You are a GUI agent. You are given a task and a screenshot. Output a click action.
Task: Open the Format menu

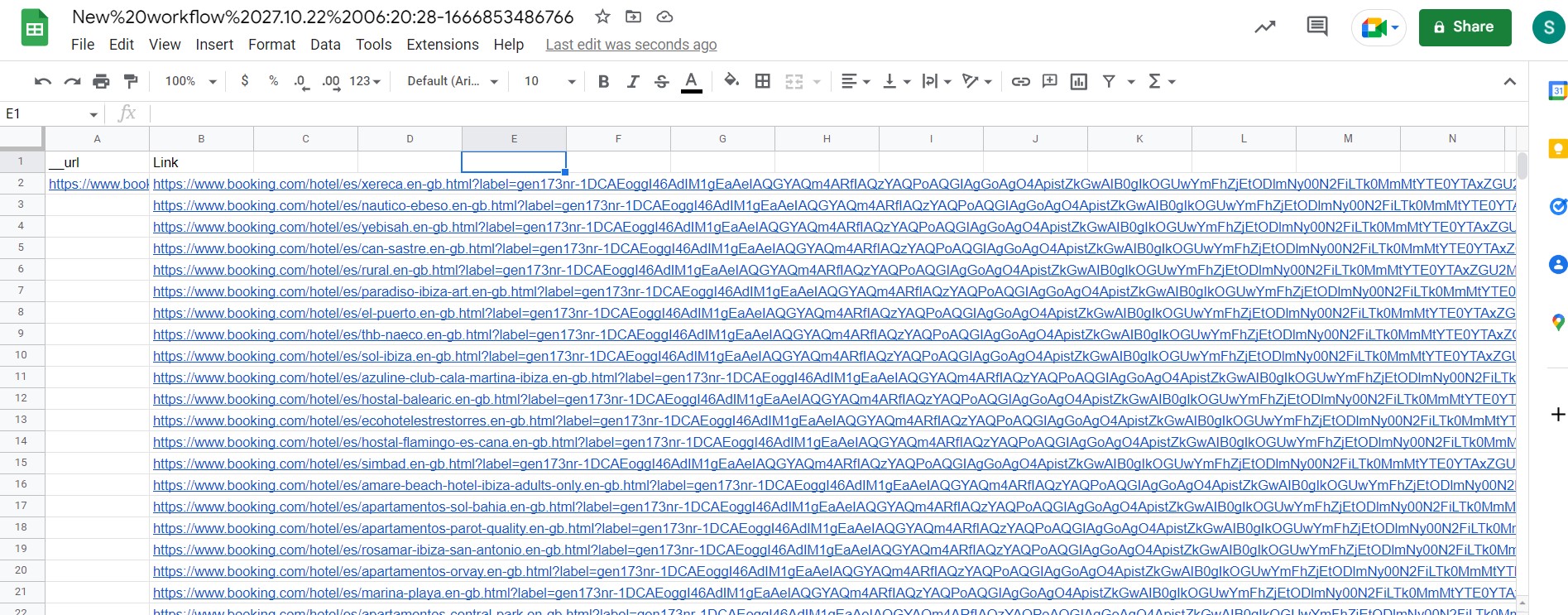pyautogui.click(x=271, y=45)
